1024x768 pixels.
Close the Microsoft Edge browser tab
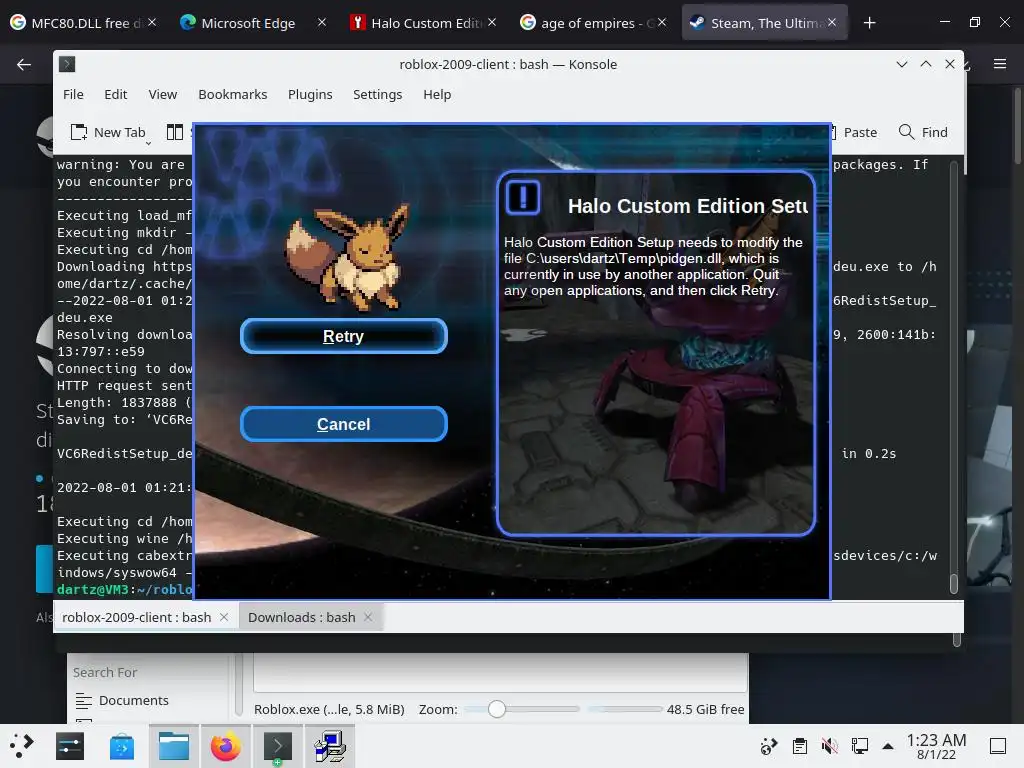point(322,22)
